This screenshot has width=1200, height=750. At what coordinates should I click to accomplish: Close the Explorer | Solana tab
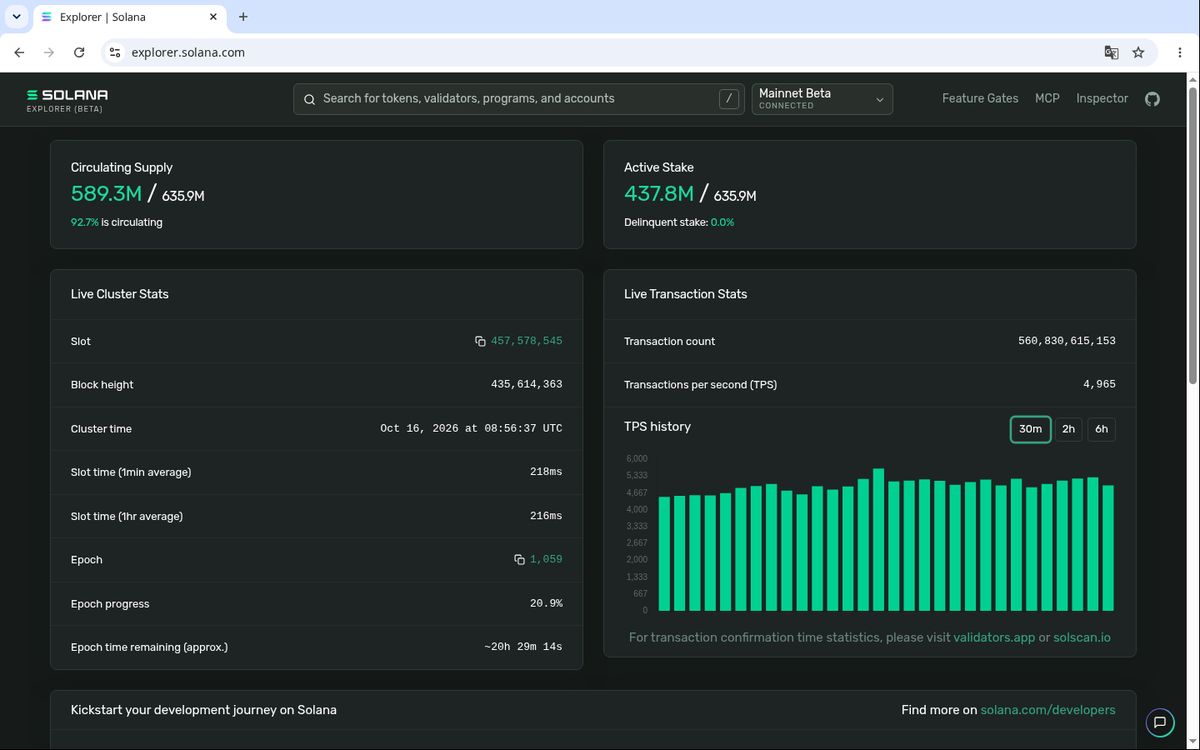click(213, 17)
